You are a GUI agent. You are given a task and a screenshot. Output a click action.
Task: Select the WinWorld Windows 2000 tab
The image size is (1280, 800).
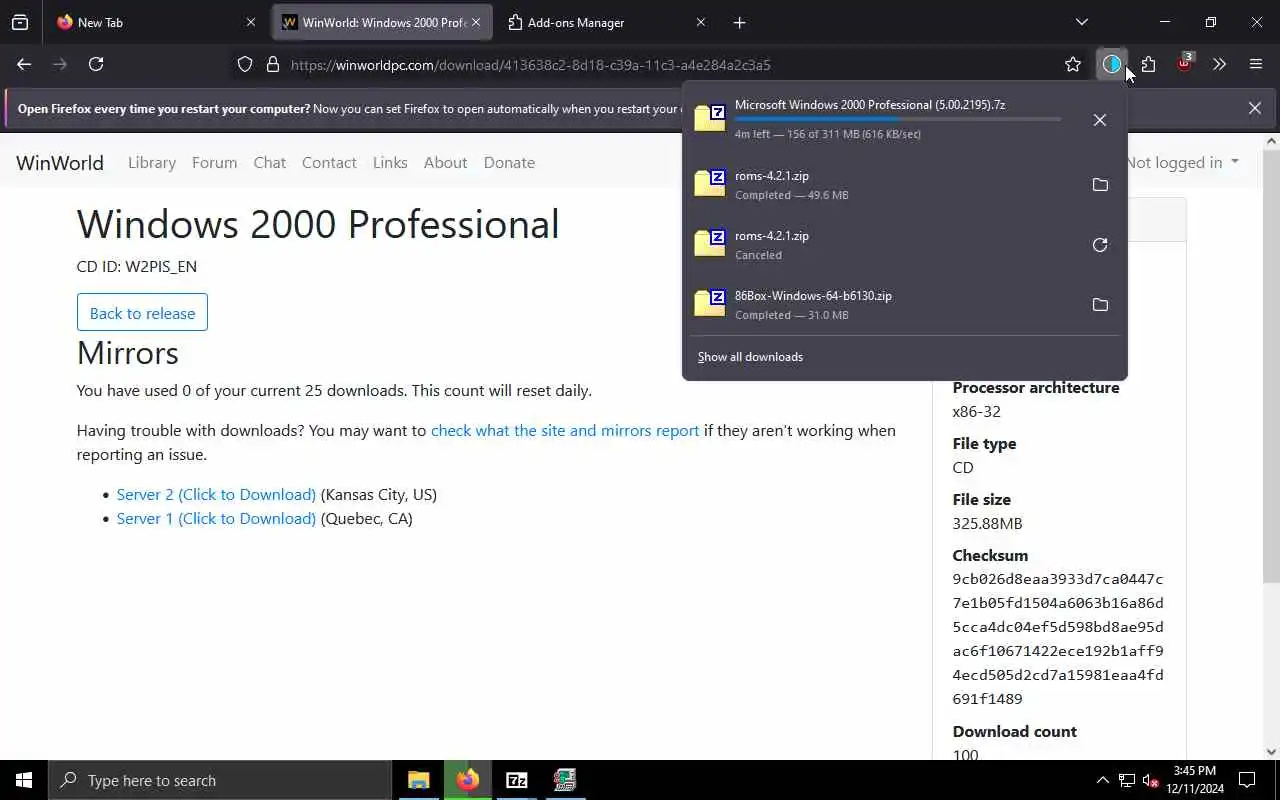(381, 22)
